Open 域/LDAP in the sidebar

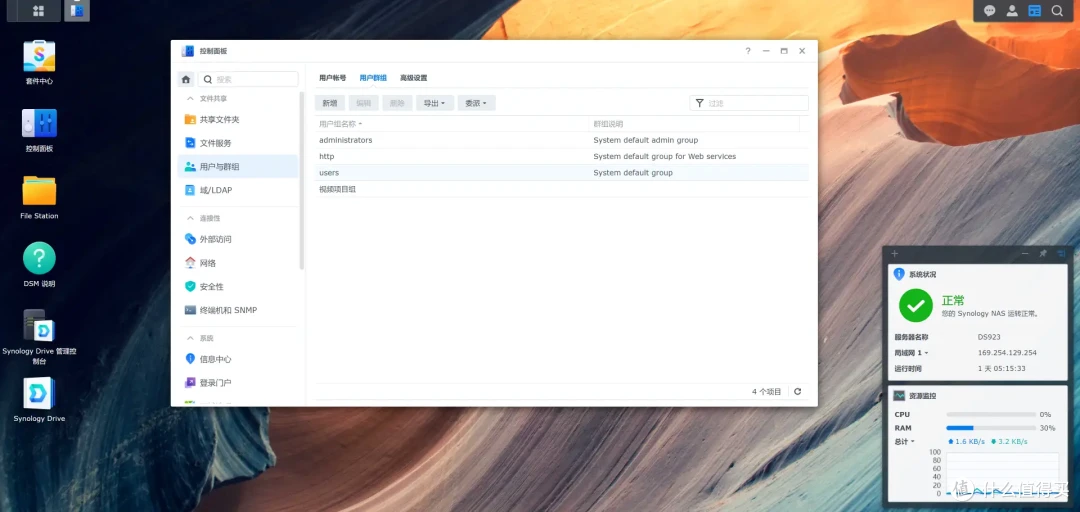[238, 190]
